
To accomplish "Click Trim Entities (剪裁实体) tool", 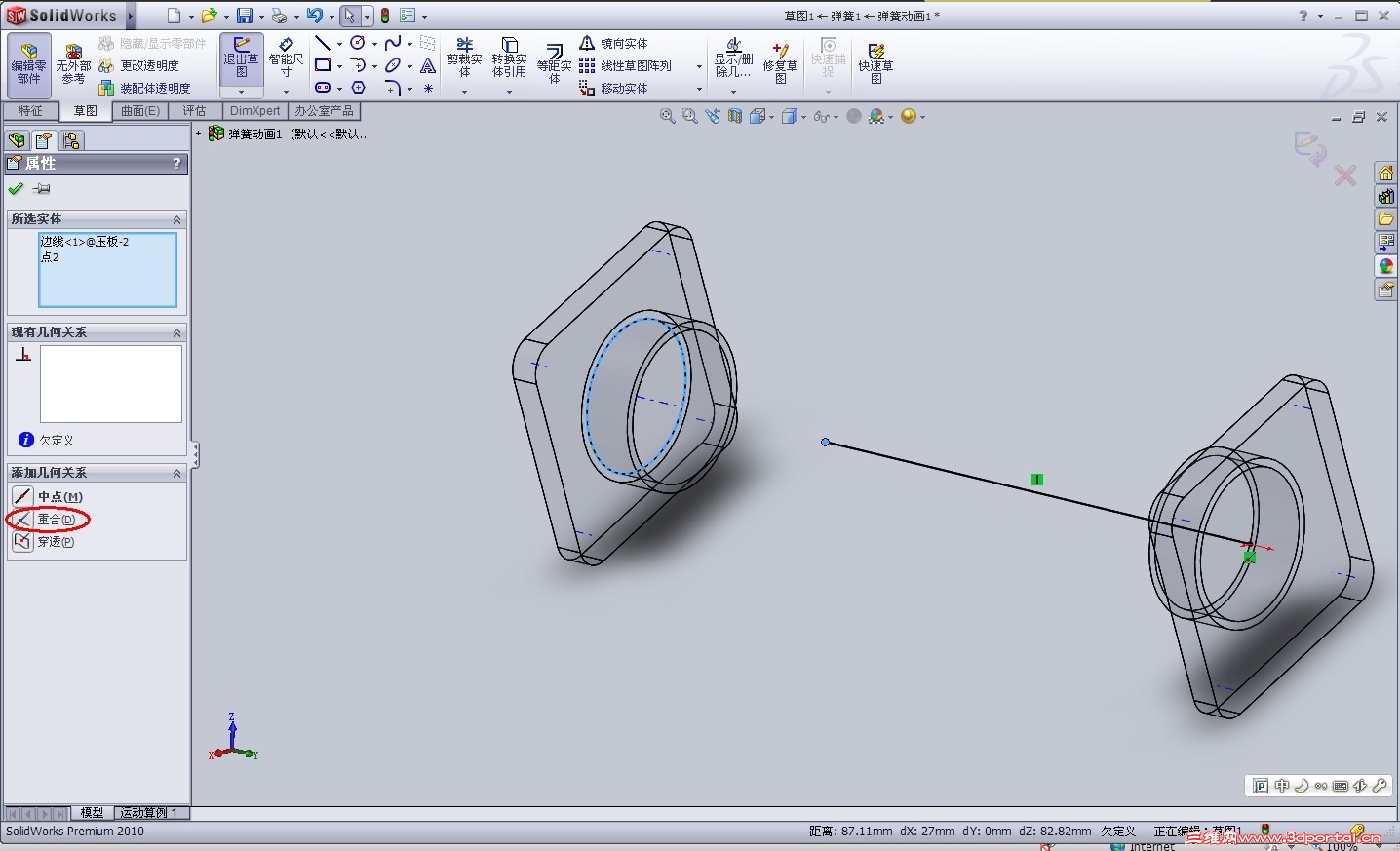I will [465, 58].
